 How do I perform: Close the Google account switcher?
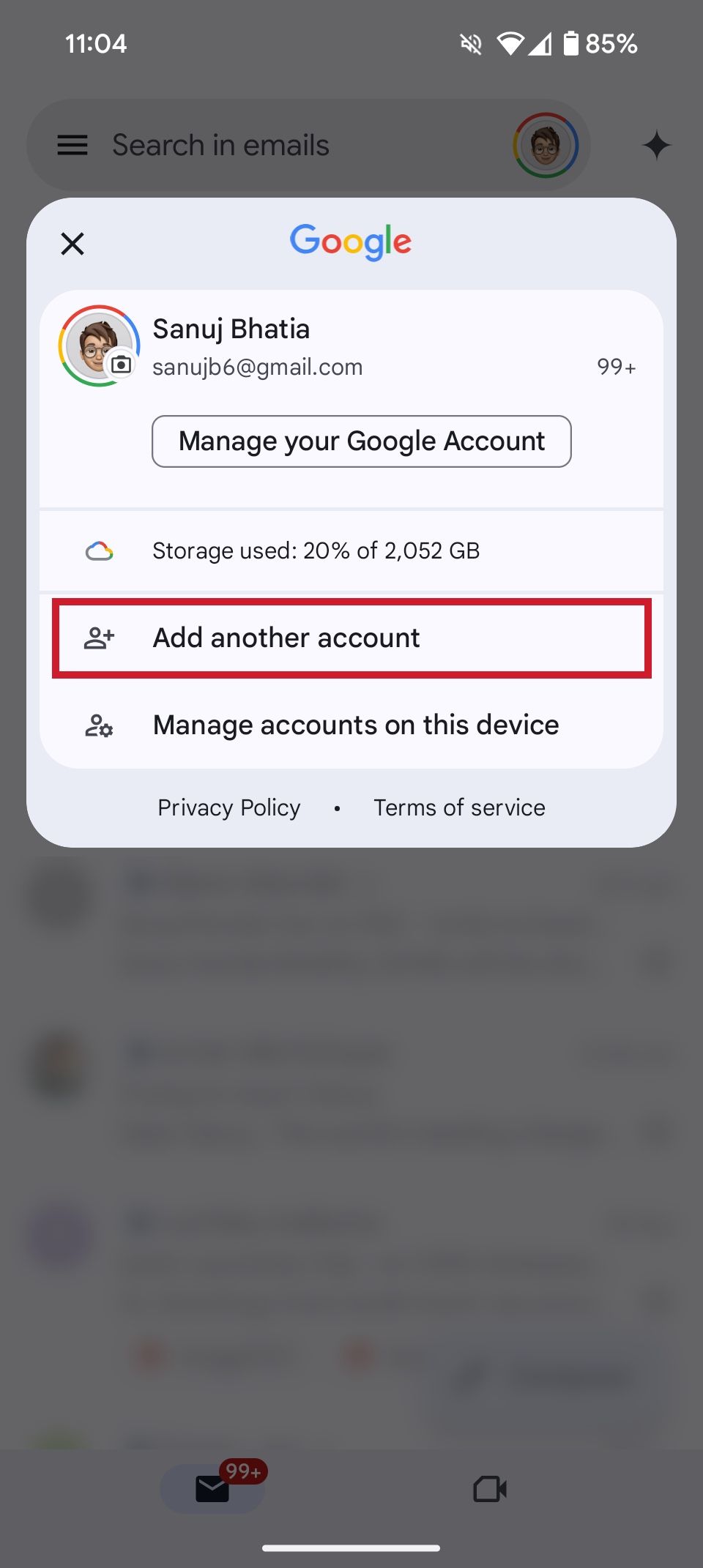click(72, 244)
